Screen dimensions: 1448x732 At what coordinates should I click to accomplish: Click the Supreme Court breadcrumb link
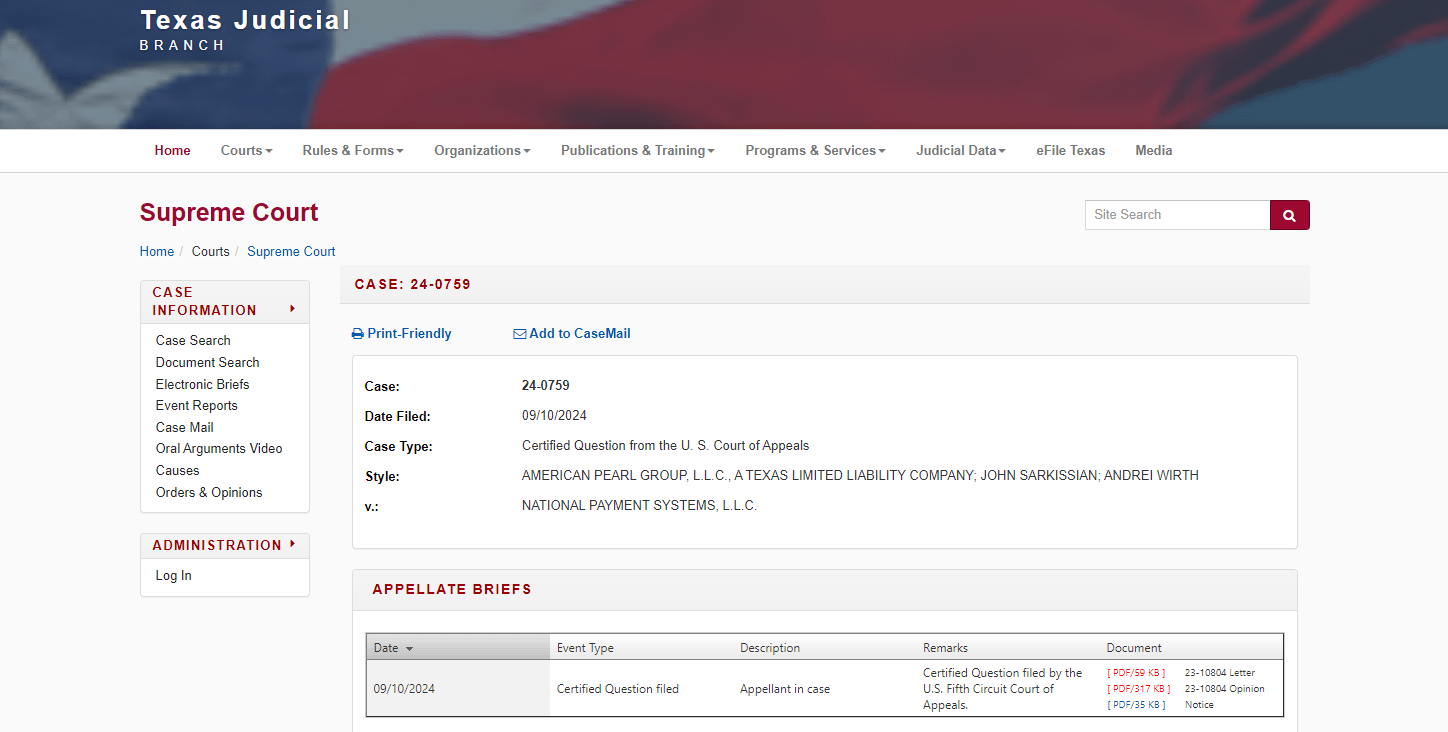point(291,252)
